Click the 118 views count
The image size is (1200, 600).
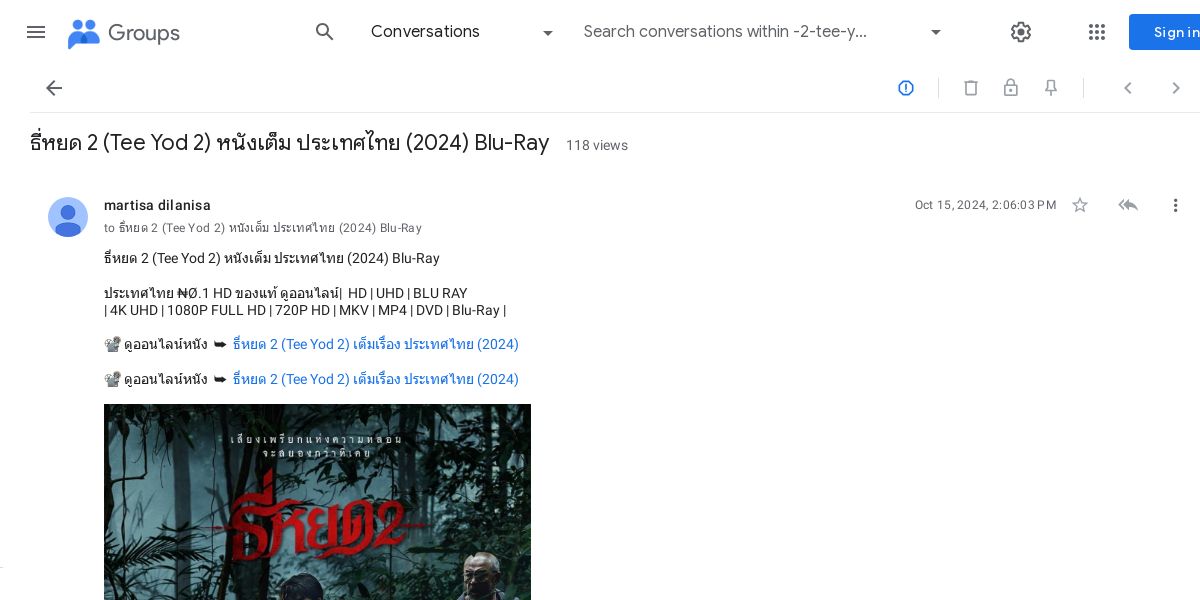tap(597, 145)
